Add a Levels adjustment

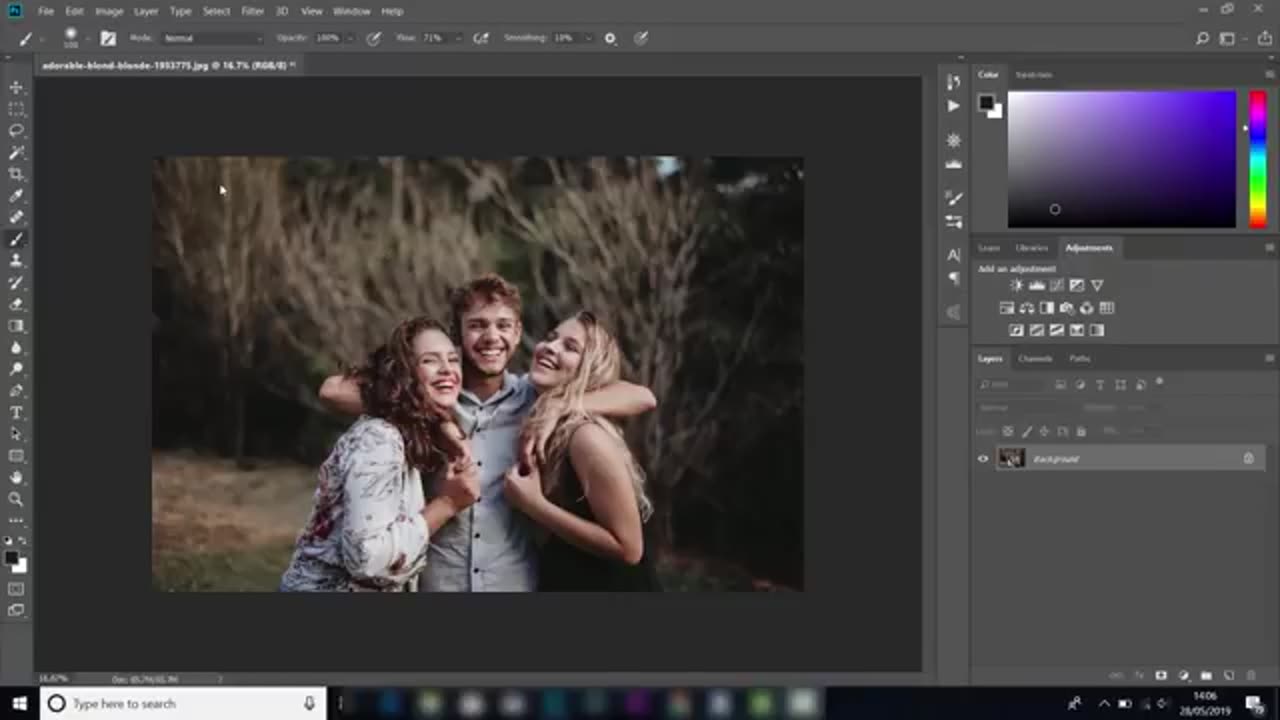1037,286
